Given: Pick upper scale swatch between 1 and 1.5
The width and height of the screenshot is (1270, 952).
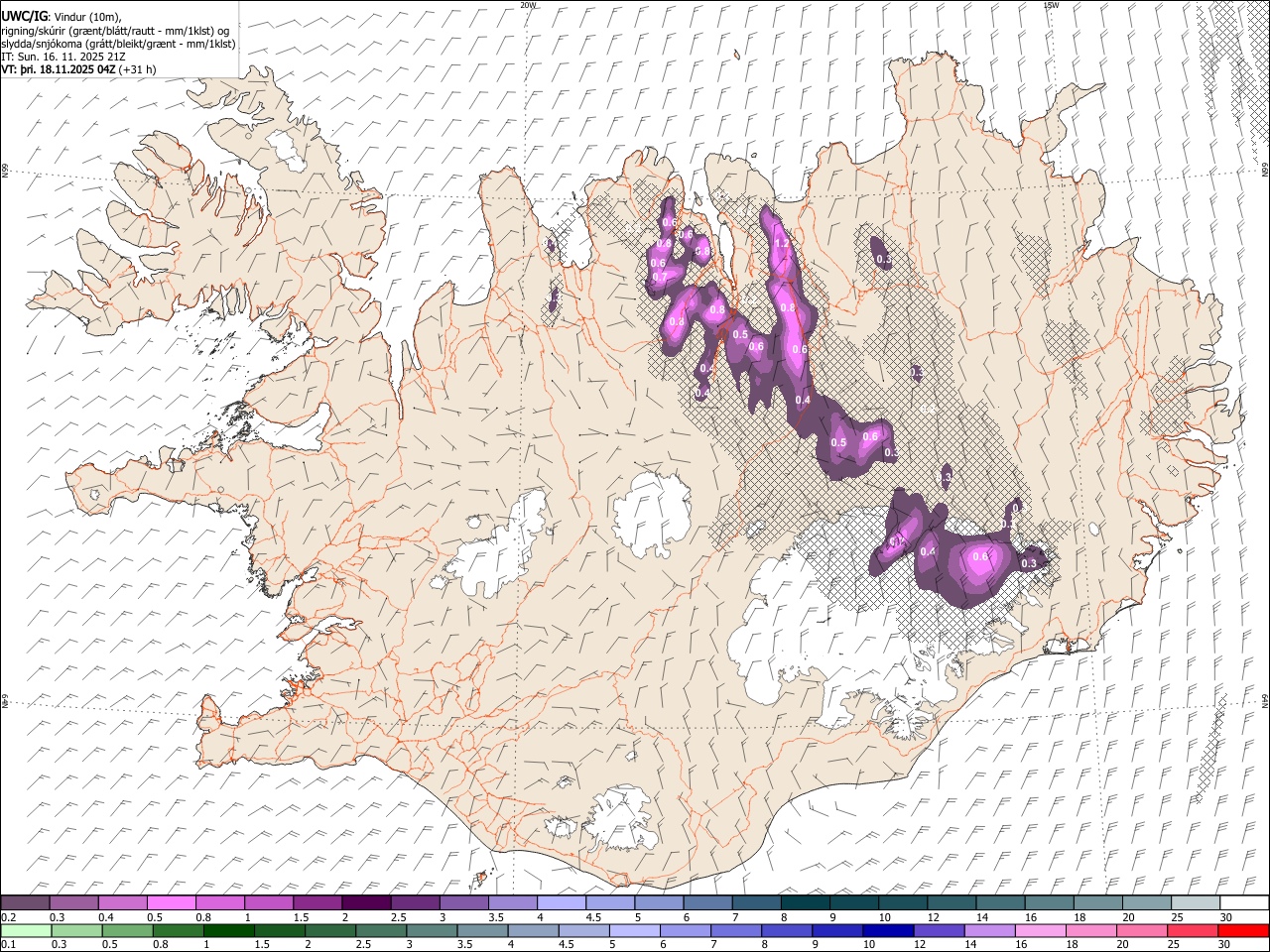Looking at the screenshot, I should click(269, 902).
